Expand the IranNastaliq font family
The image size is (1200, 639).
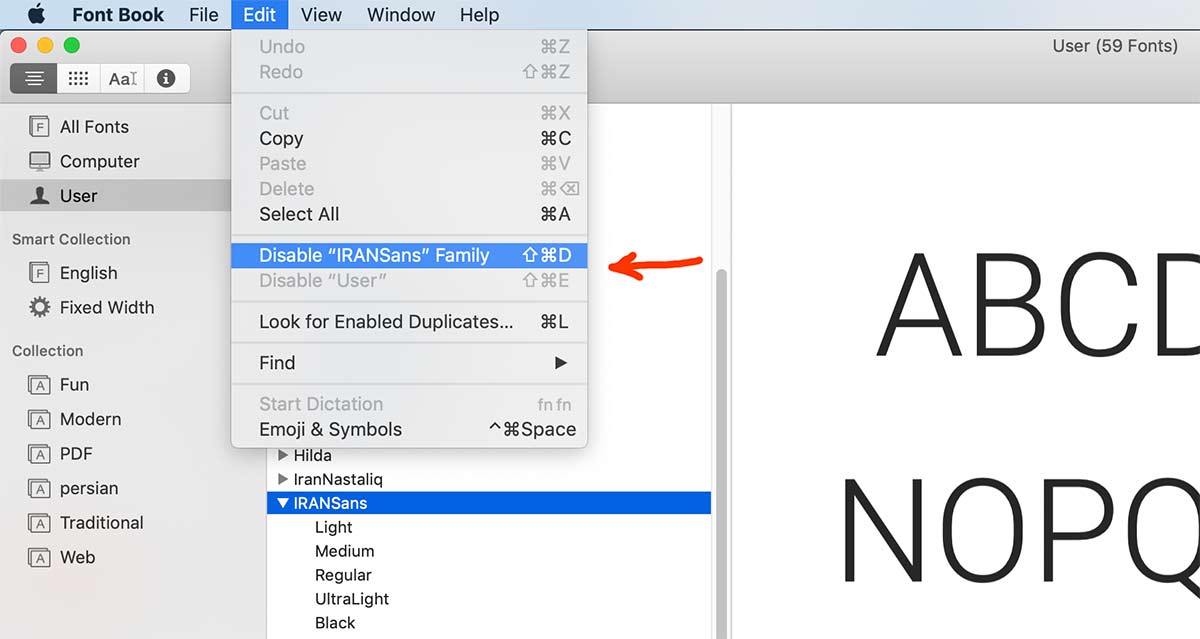(x=283, y=479)
